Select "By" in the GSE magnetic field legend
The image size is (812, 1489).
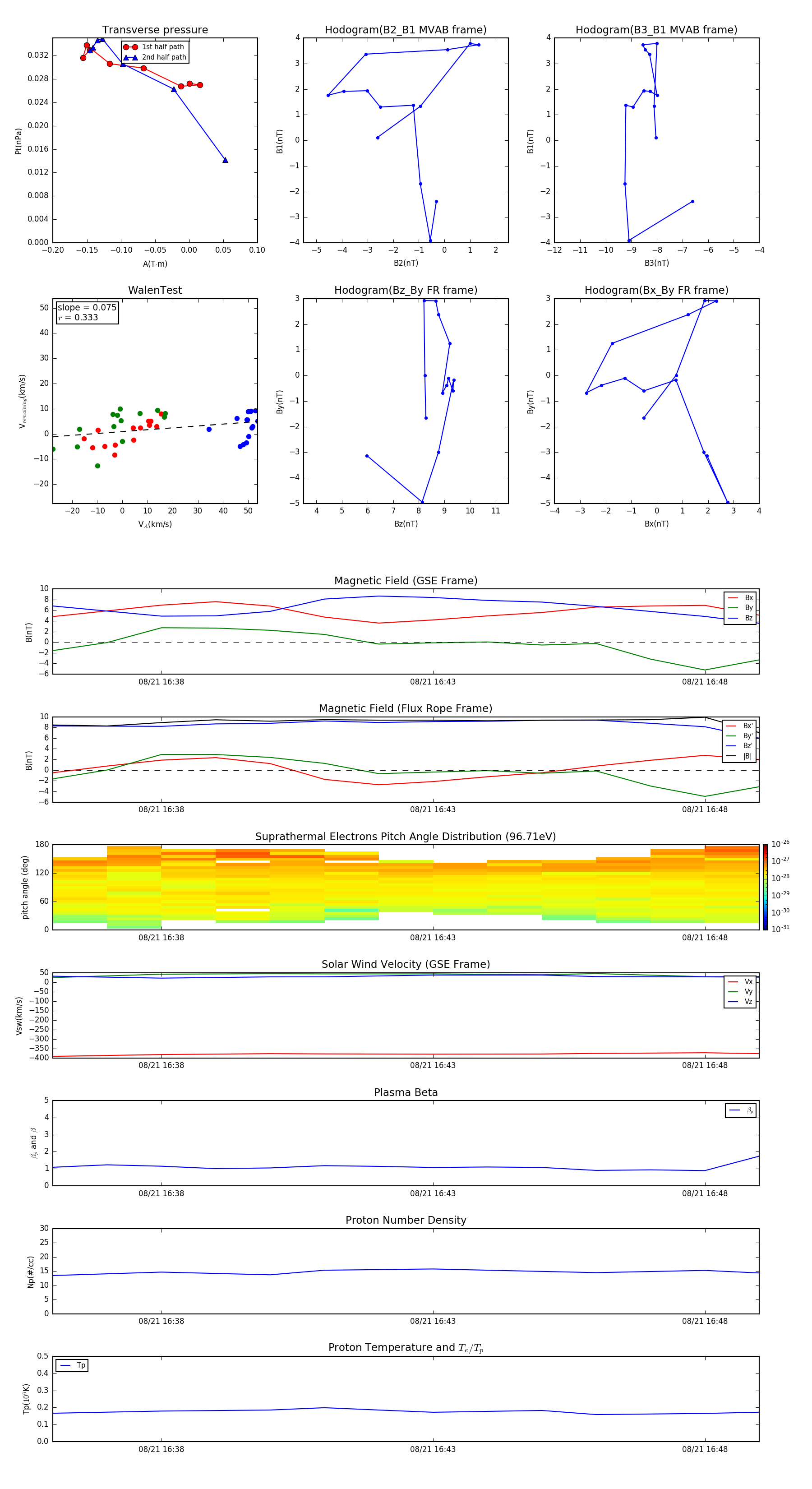click(740, 608)
